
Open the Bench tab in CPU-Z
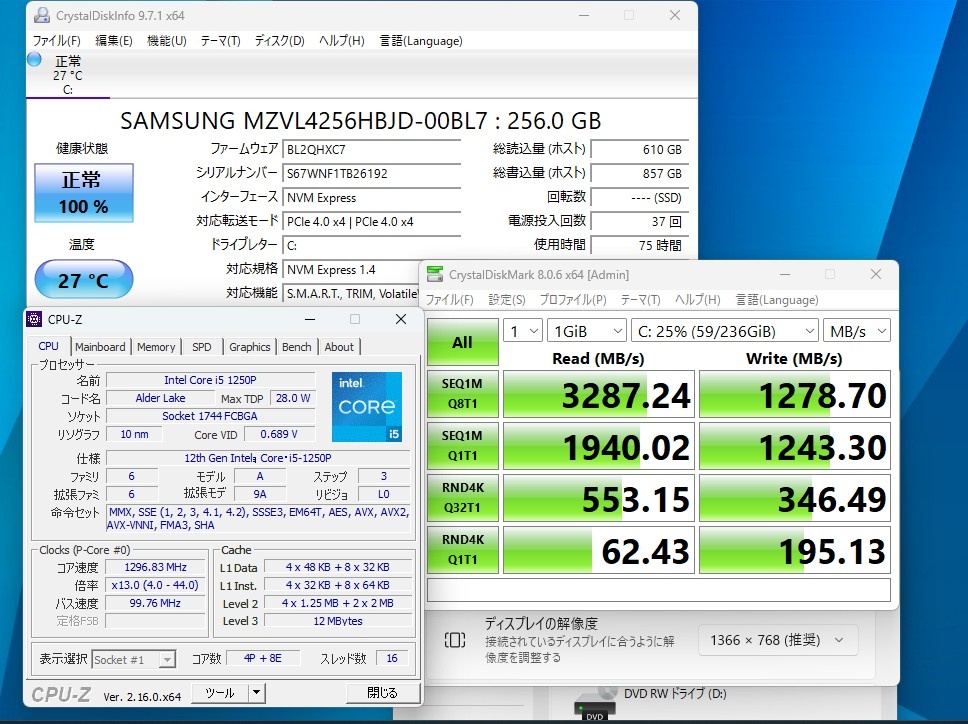(296, 347)
